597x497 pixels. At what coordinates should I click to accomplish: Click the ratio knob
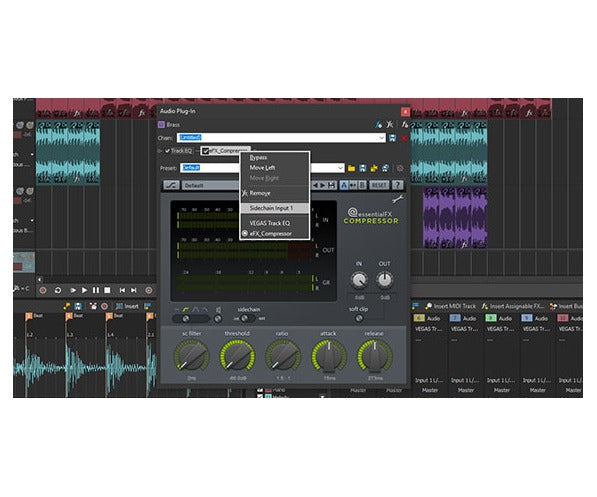click(283, 356)
